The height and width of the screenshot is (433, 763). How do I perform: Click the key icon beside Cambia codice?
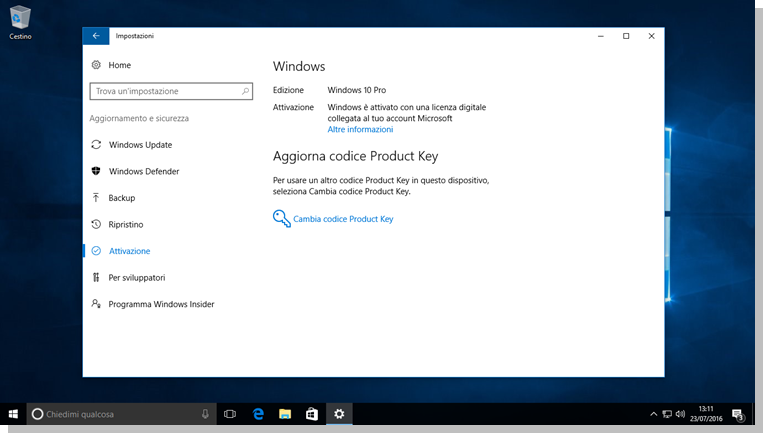[281, 218]
